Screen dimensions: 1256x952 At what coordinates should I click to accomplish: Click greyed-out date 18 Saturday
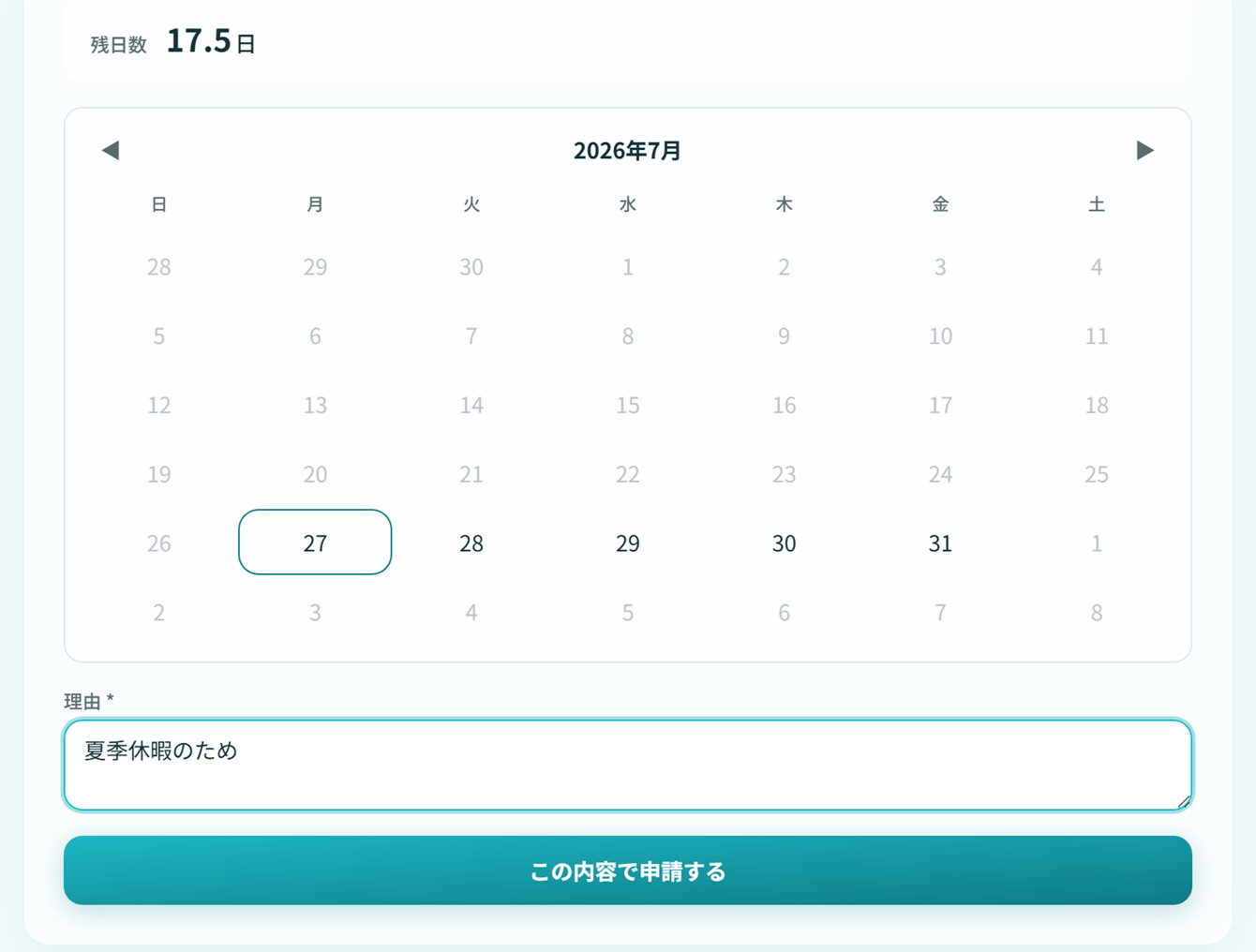coord(1097,405)
